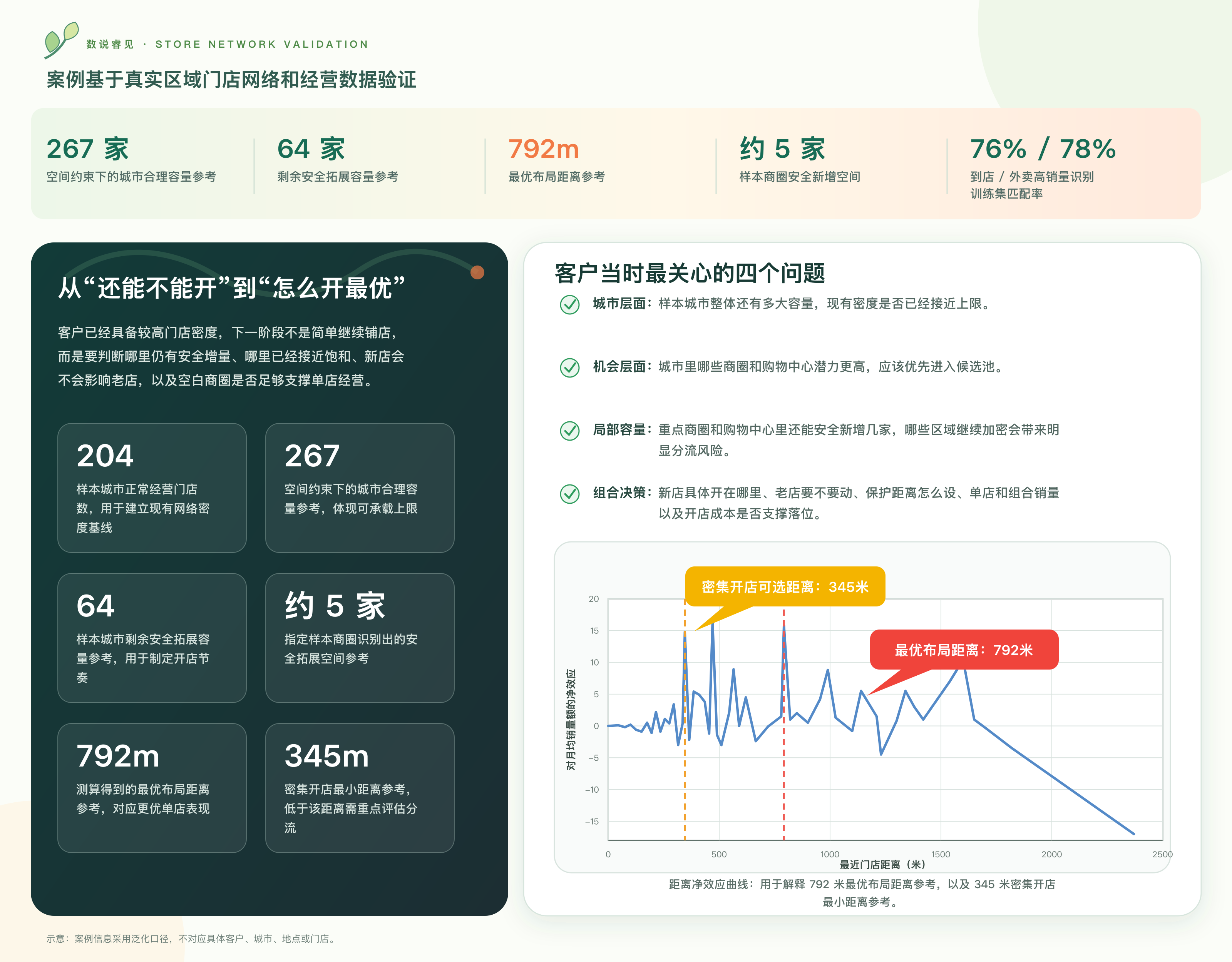Click the y-axis tick label −15
Image resolution: width=1232 pixels, height=962 pixels.
pos(592,822)
